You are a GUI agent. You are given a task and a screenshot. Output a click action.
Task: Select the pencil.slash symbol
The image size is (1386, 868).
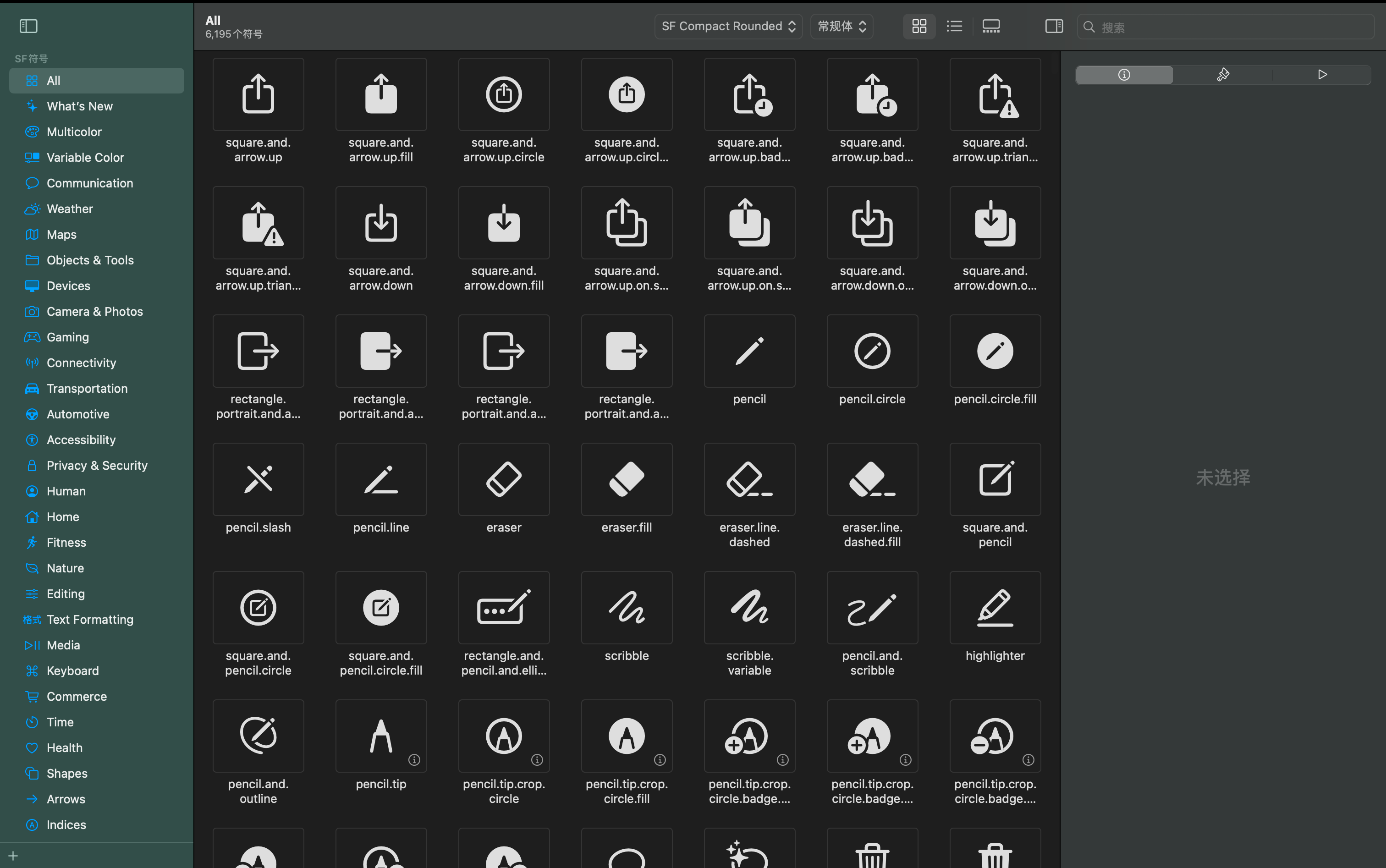click(x=258, y=479)
